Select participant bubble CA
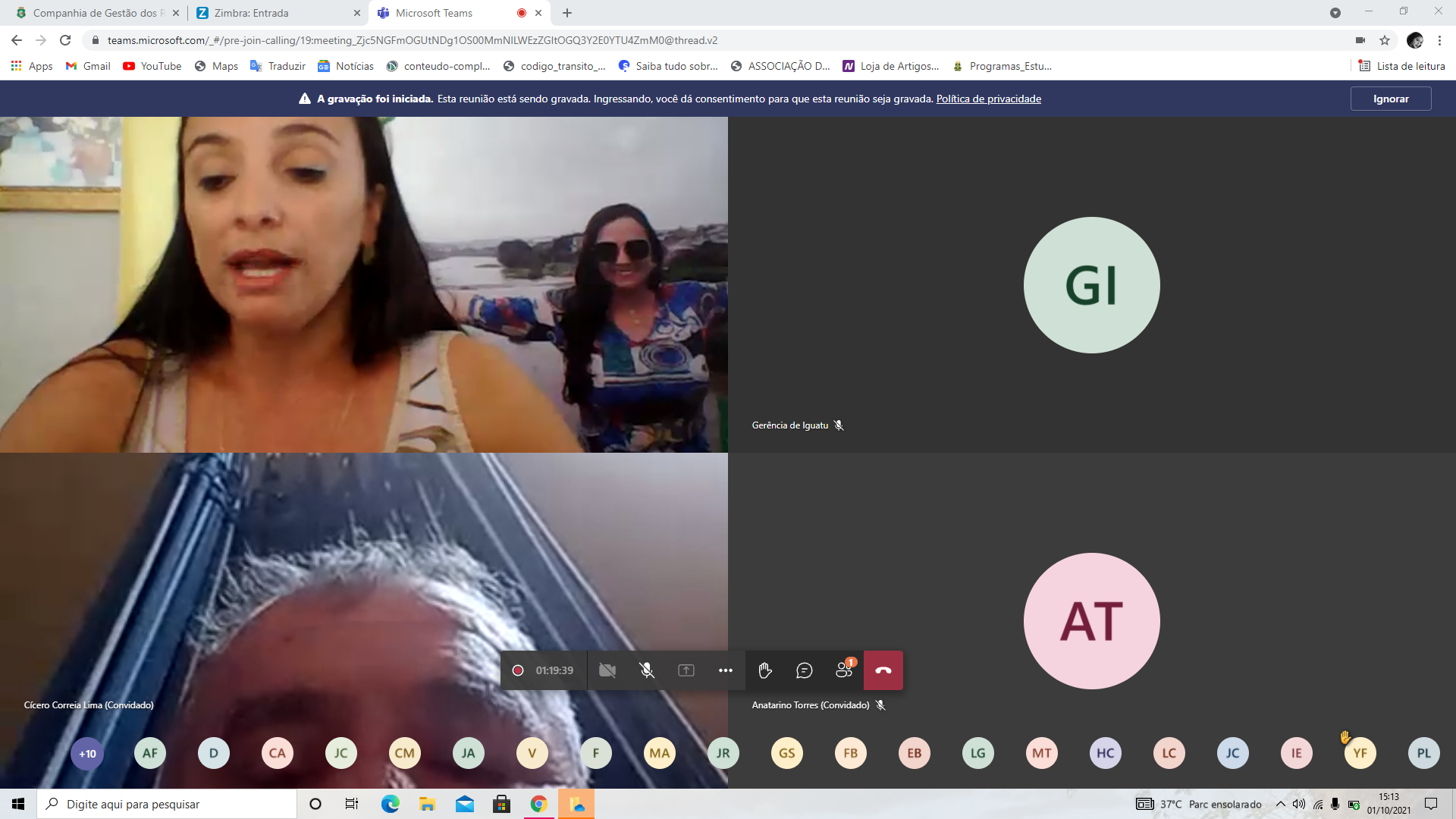This screenshot has width=1456, height=819. (x=278, y=753)
